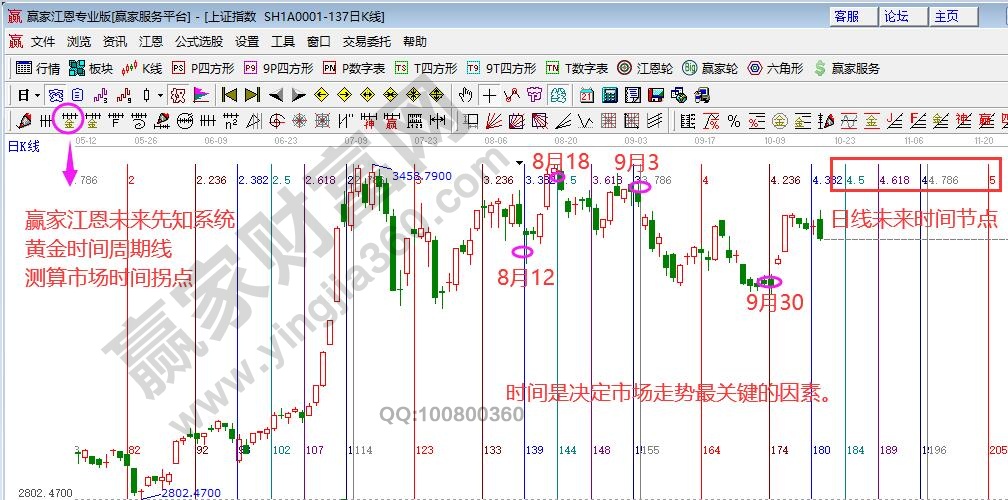1008x500 pixels.
Task: Toggle the crosshair cursor tool
Action: coord(489,95)
